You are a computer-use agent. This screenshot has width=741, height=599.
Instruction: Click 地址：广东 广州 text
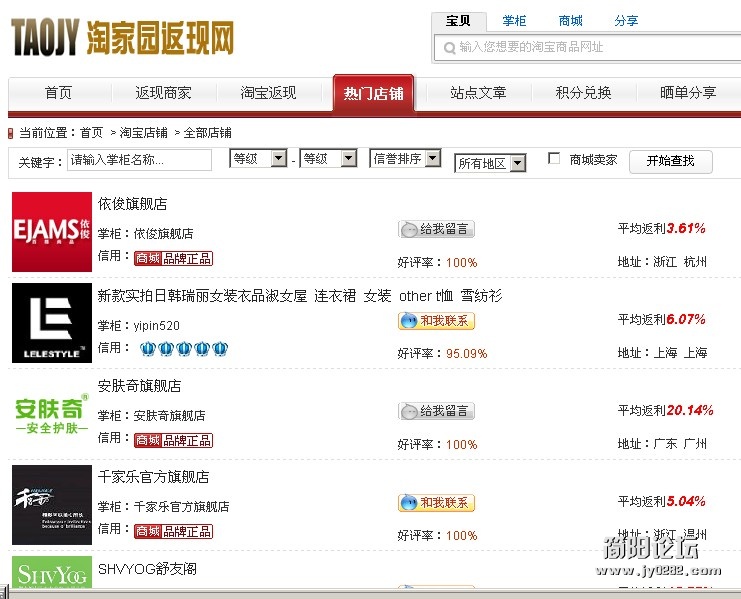(662, 444)
